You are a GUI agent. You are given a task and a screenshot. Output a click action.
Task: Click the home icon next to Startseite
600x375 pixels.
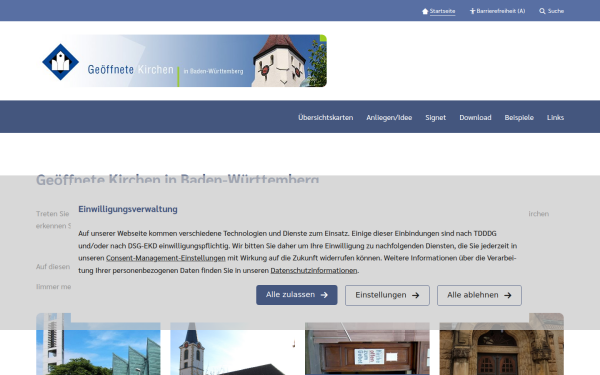[x=425, y=11]
